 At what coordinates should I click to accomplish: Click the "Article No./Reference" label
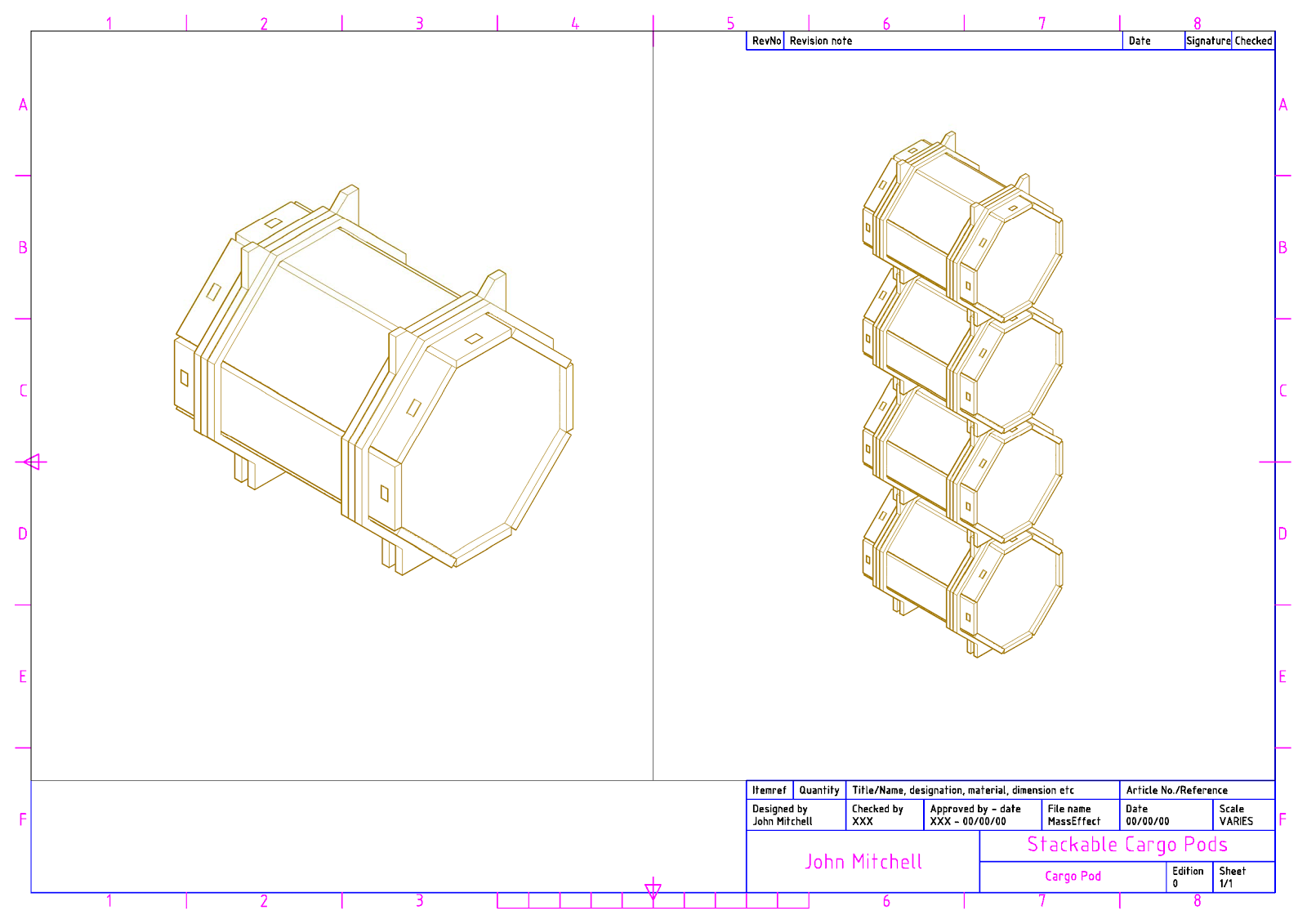[x=1177, y=790]
